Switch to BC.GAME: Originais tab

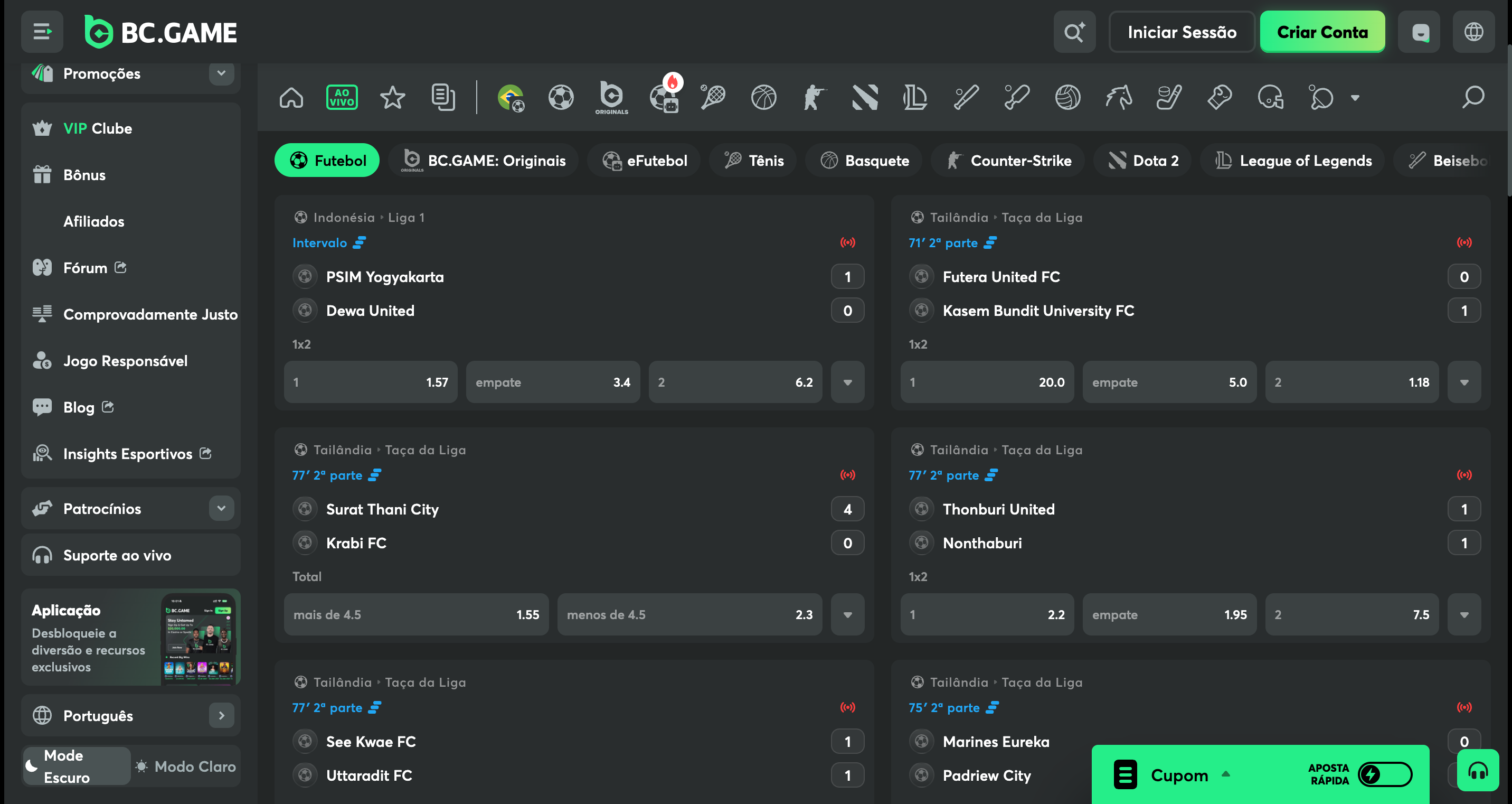pyautogui.click(x=484, y=161)
